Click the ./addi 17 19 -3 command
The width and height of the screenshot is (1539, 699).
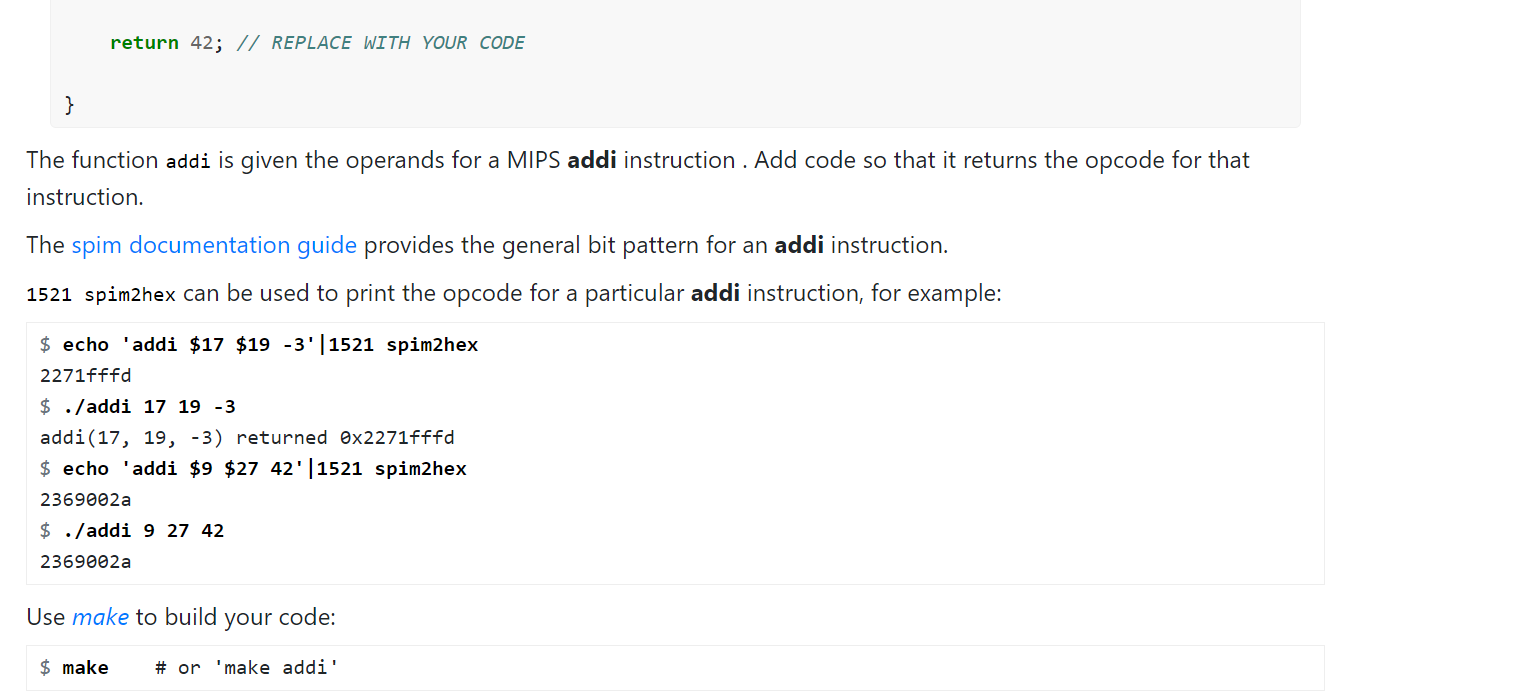coord(149,407)
